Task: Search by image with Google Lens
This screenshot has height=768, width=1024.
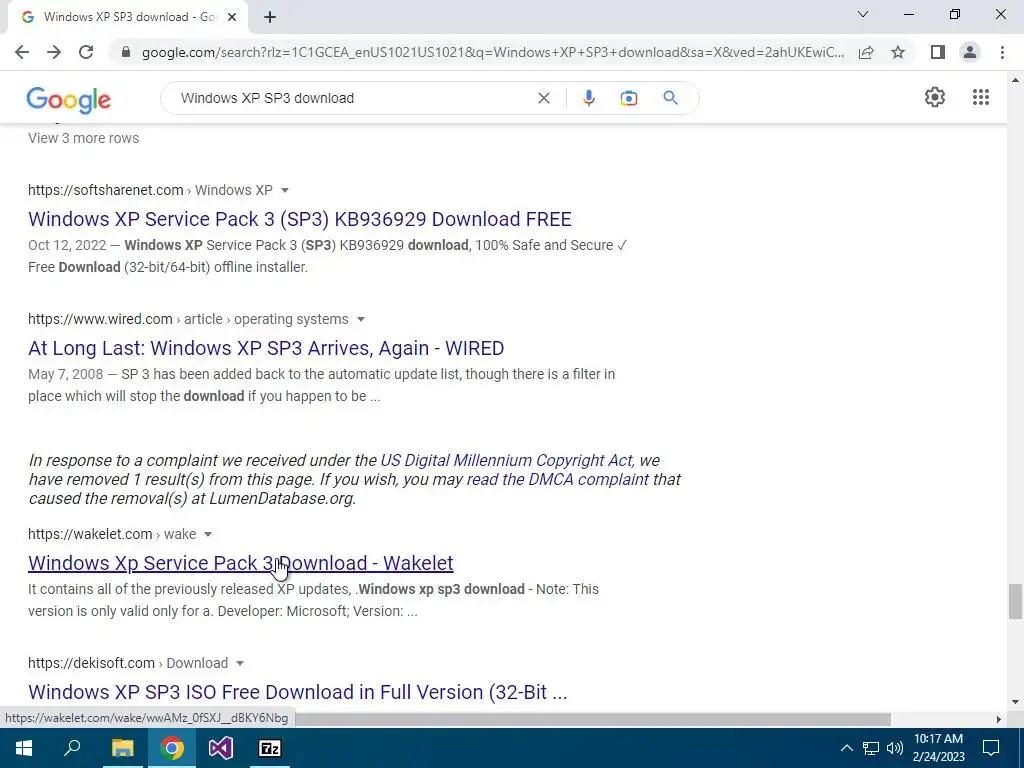Action: click(628, 98)
